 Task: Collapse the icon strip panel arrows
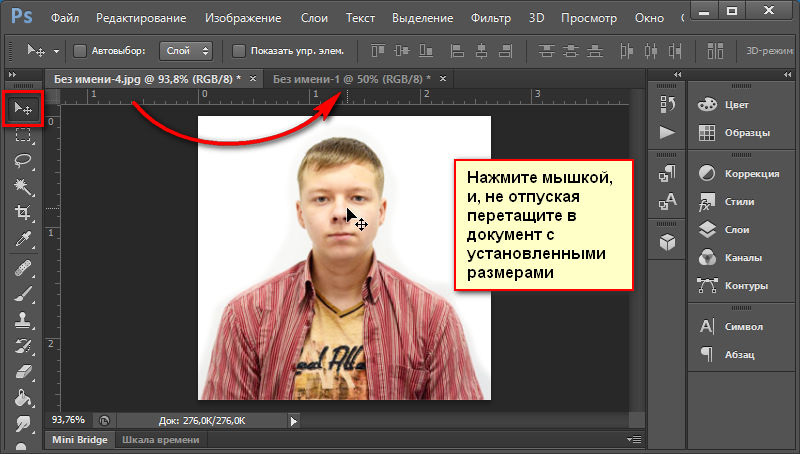pos(678,74)
